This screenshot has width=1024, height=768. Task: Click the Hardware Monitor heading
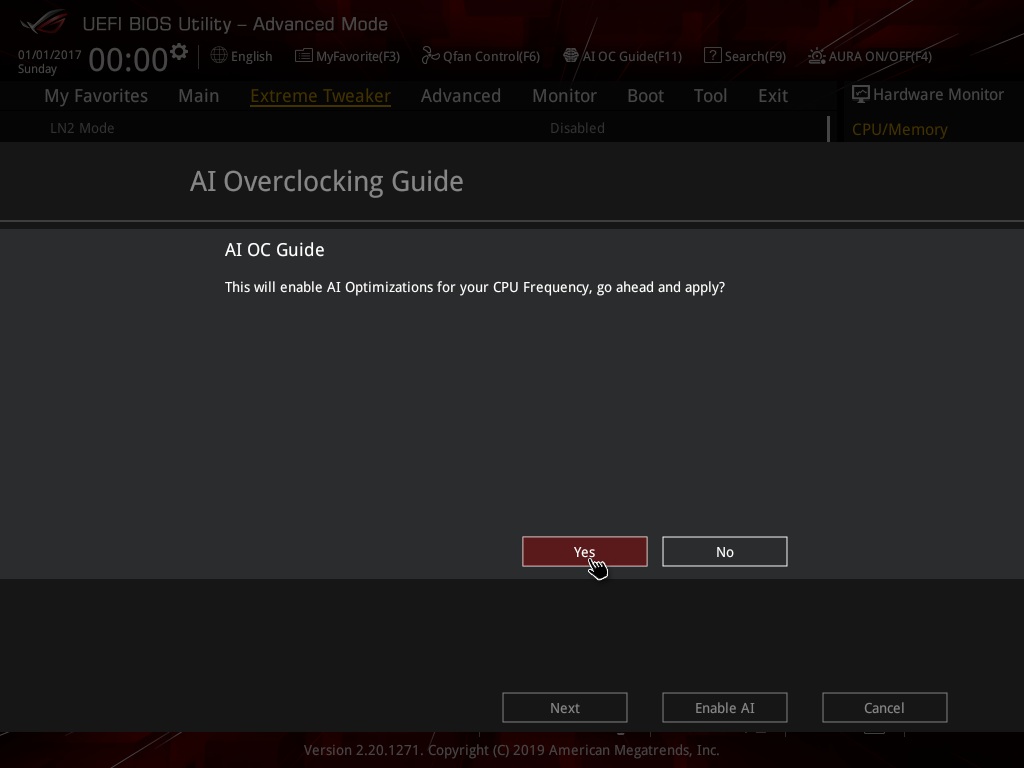click(x=938, y=95)
